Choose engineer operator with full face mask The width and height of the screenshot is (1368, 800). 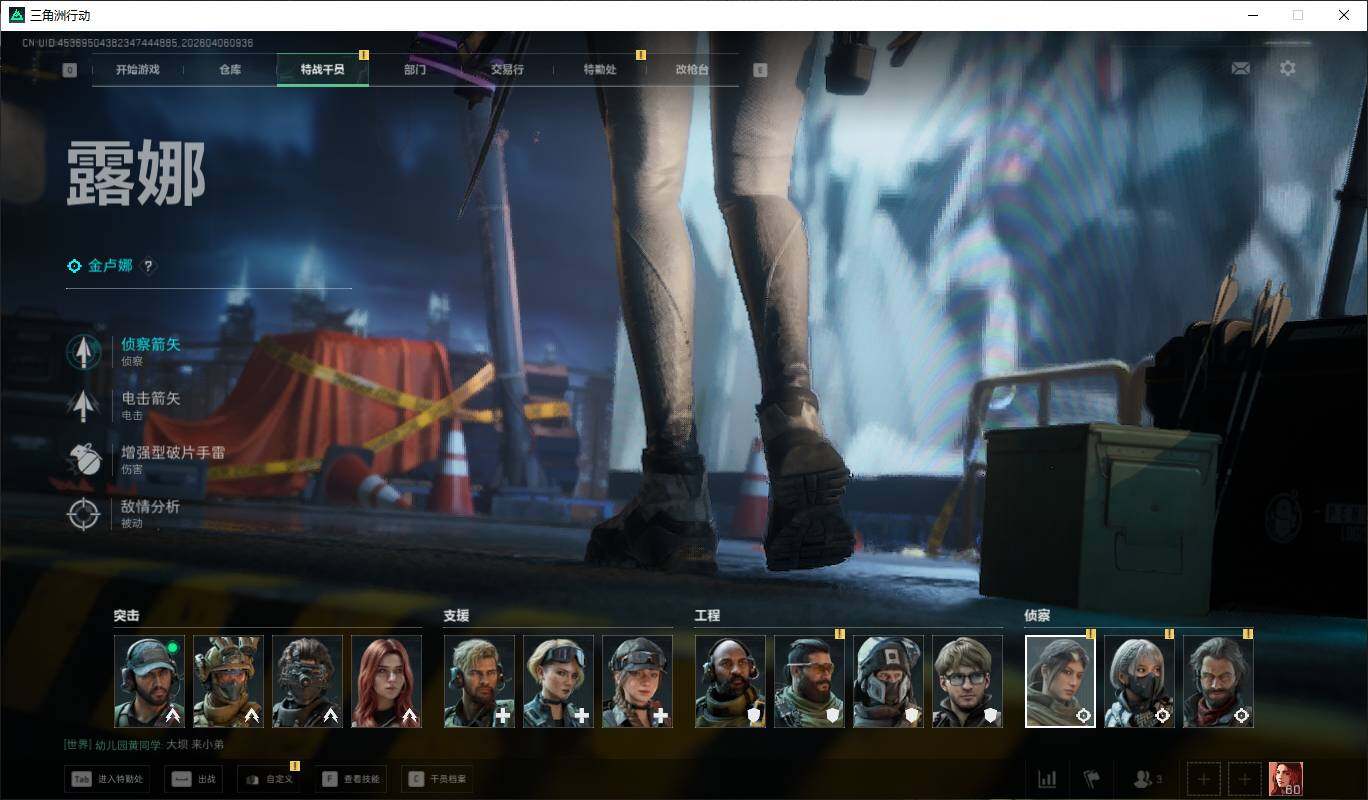(x=888, y=681)
